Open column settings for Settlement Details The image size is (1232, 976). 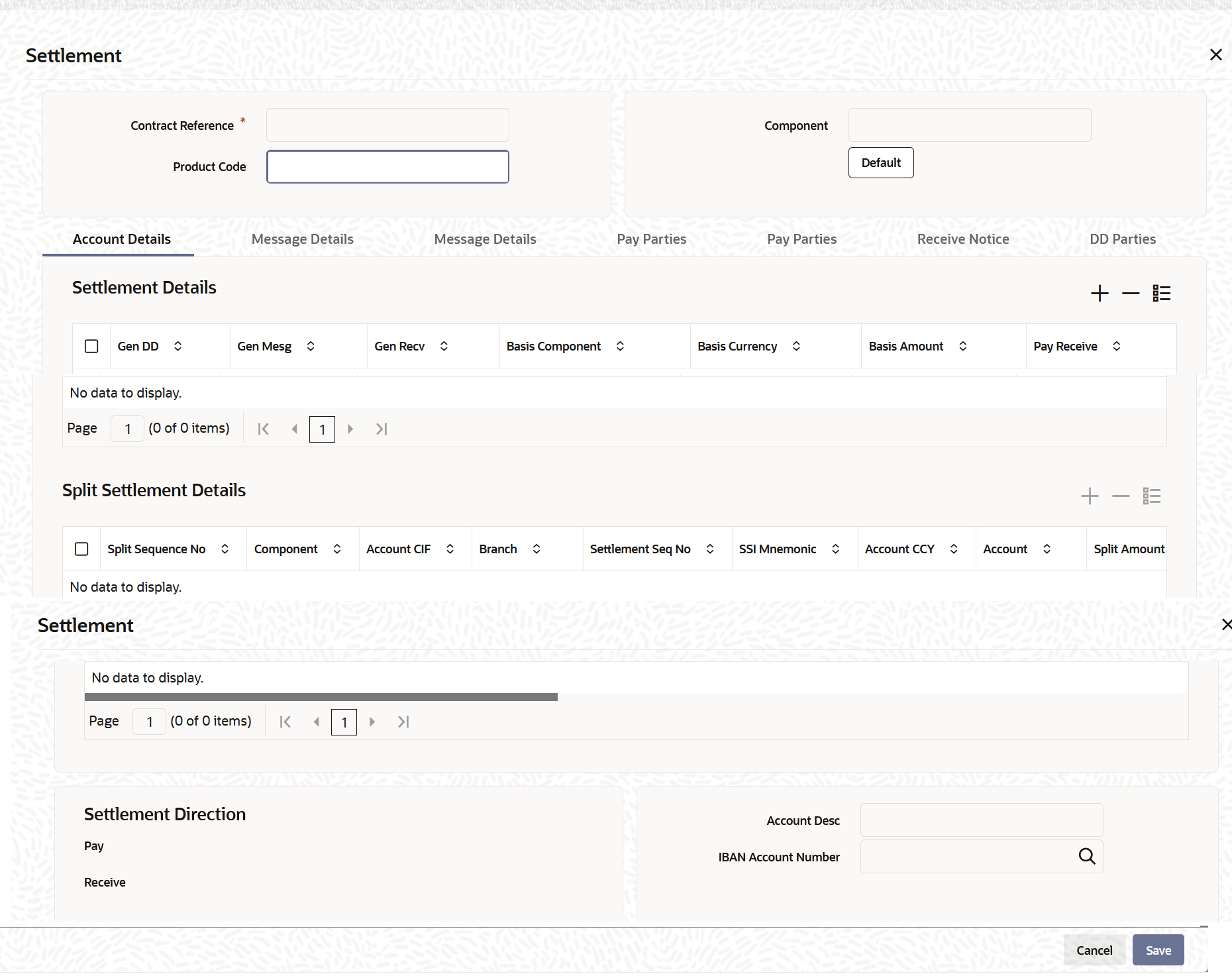coord(1161,293)
